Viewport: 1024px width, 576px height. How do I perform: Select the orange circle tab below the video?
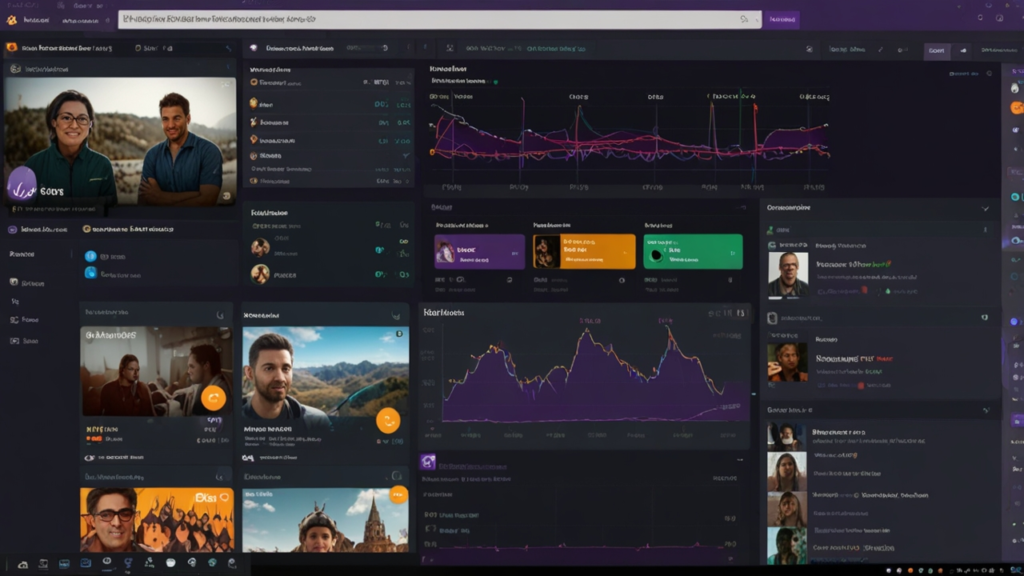(86, 229)
